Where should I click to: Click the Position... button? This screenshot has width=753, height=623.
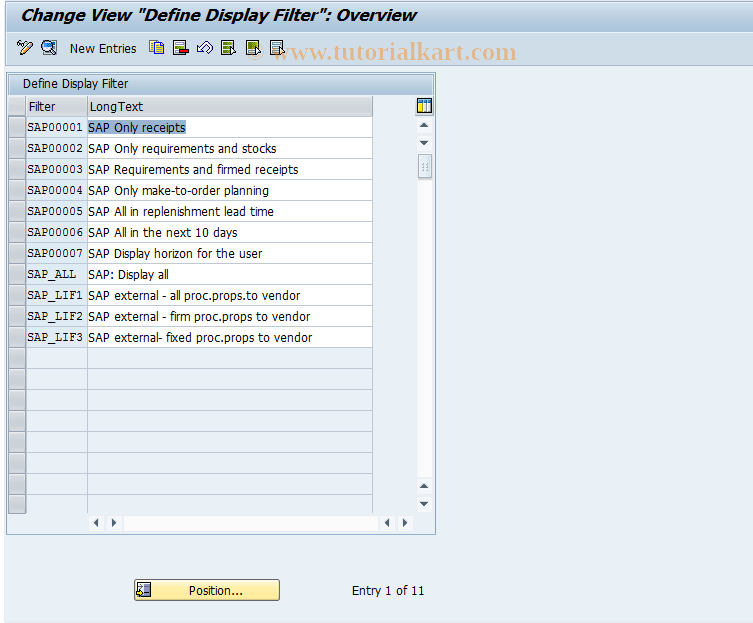point(207,590)
